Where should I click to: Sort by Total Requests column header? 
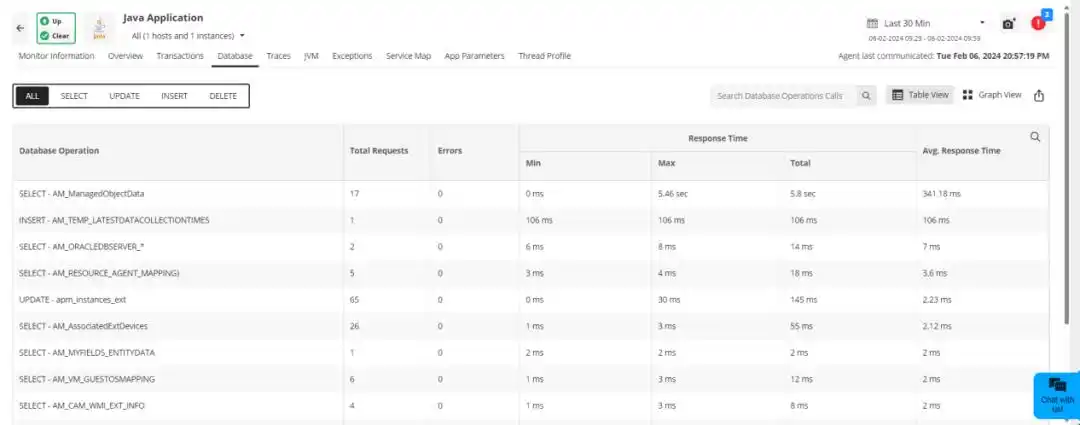(x=379, y=151)
